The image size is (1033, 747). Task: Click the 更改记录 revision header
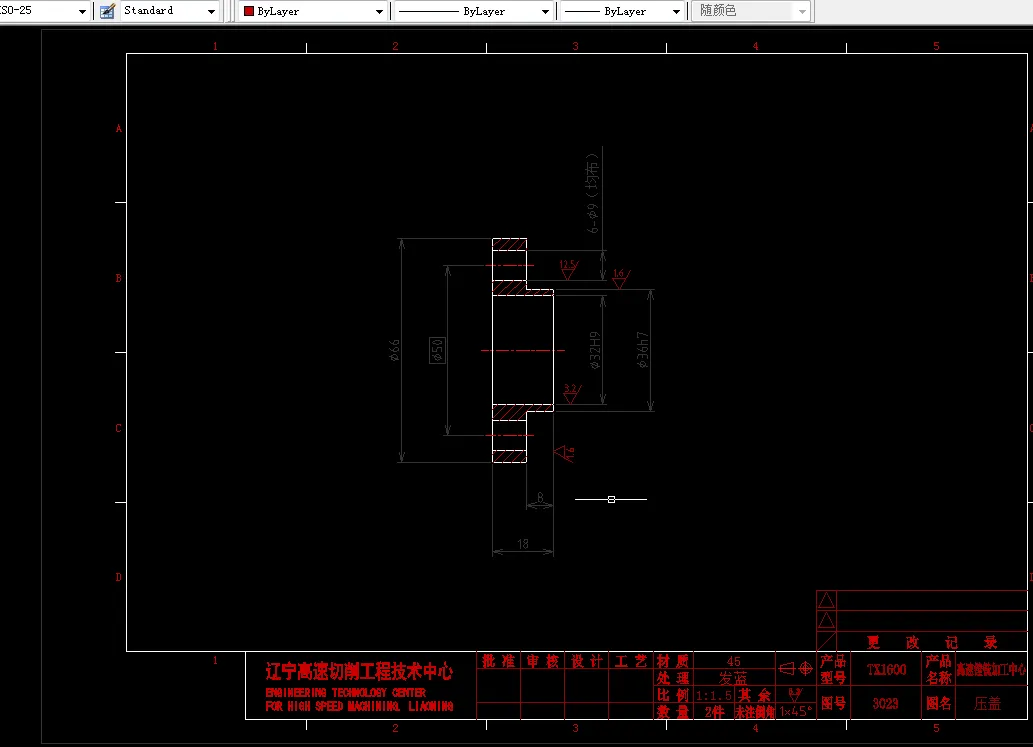932,642
